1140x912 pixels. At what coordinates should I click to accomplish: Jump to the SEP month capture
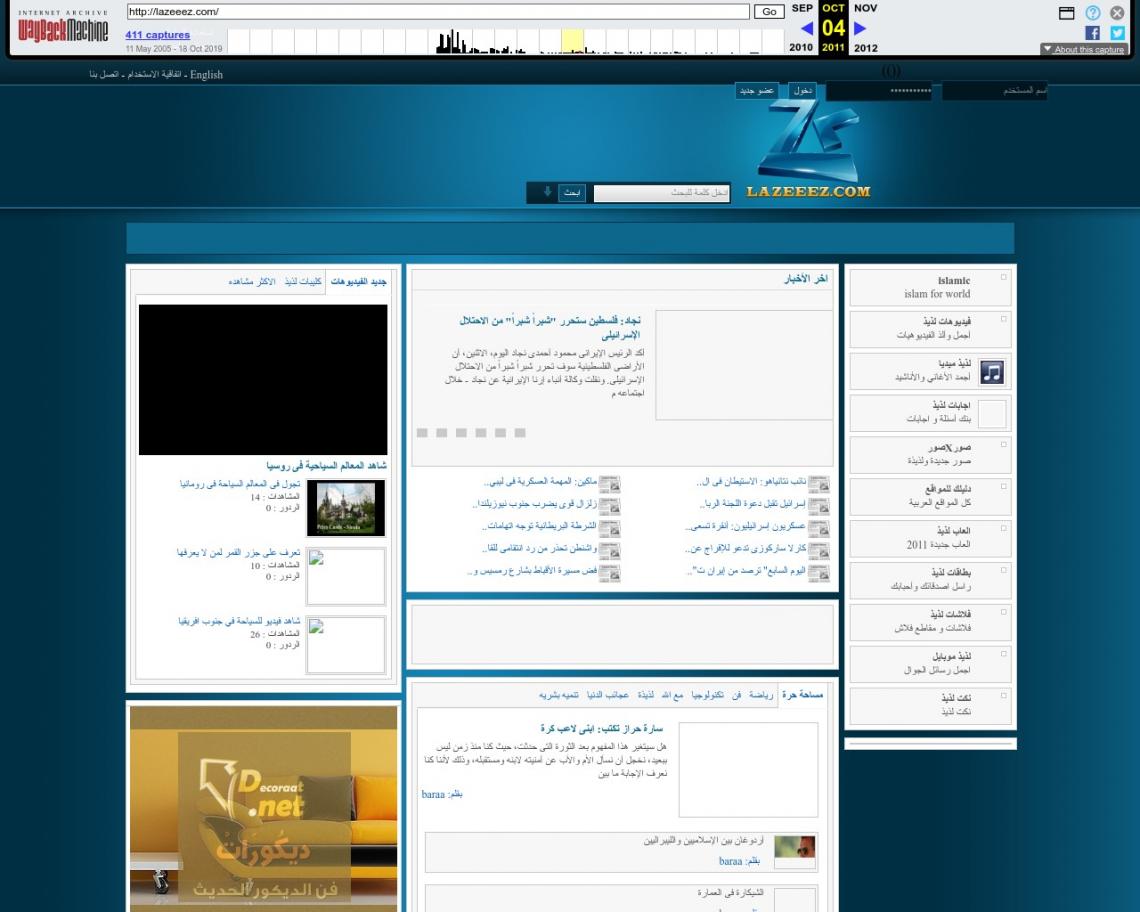click(x=802, y=8)
